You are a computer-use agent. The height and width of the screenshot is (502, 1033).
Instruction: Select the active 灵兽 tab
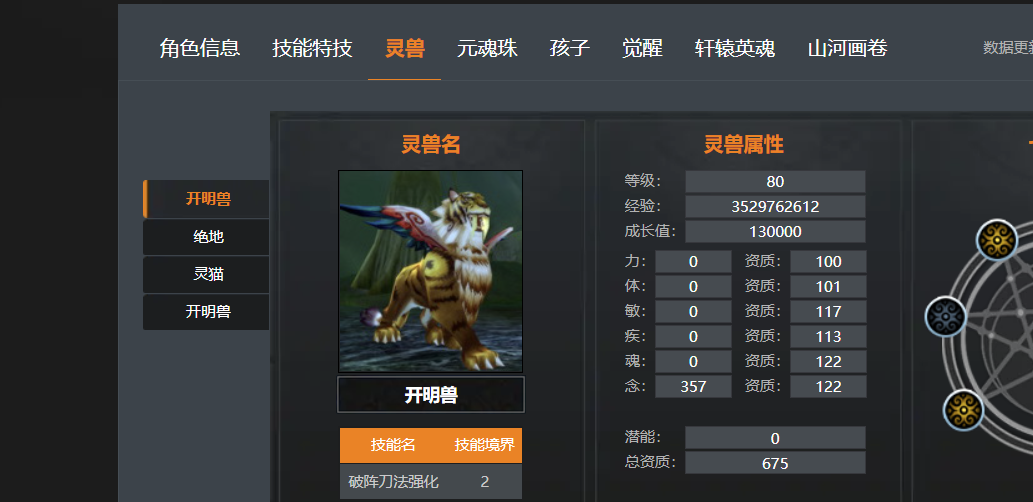coord(405,48)
